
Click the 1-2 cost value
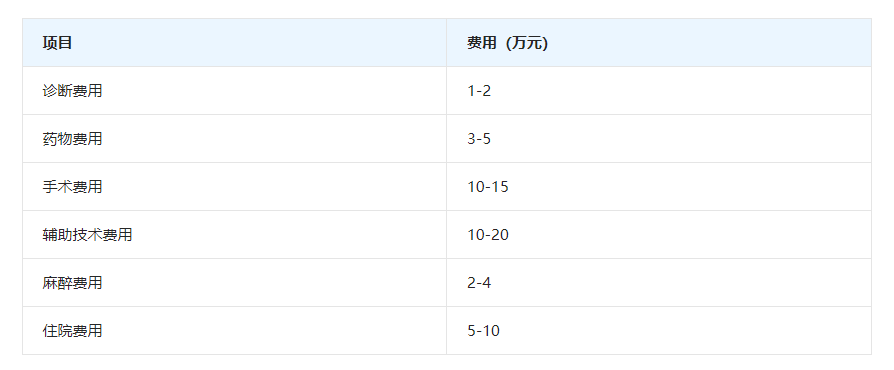pyautogui.click(x=479, y=91)
